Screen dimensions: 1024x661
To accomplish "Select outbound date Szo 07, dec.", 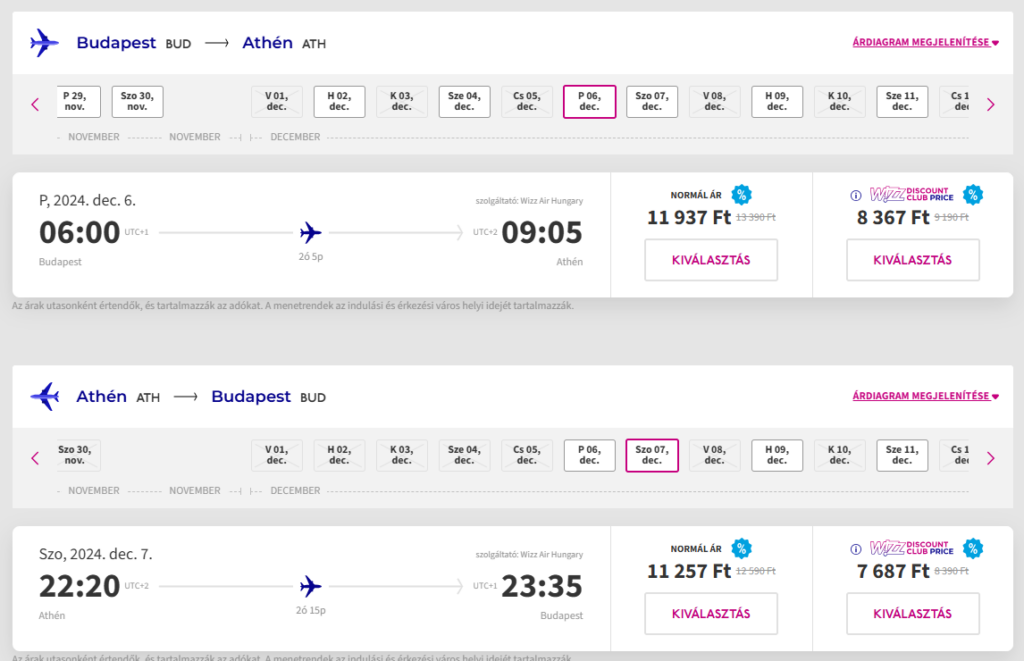I will [x=652, y=101].
